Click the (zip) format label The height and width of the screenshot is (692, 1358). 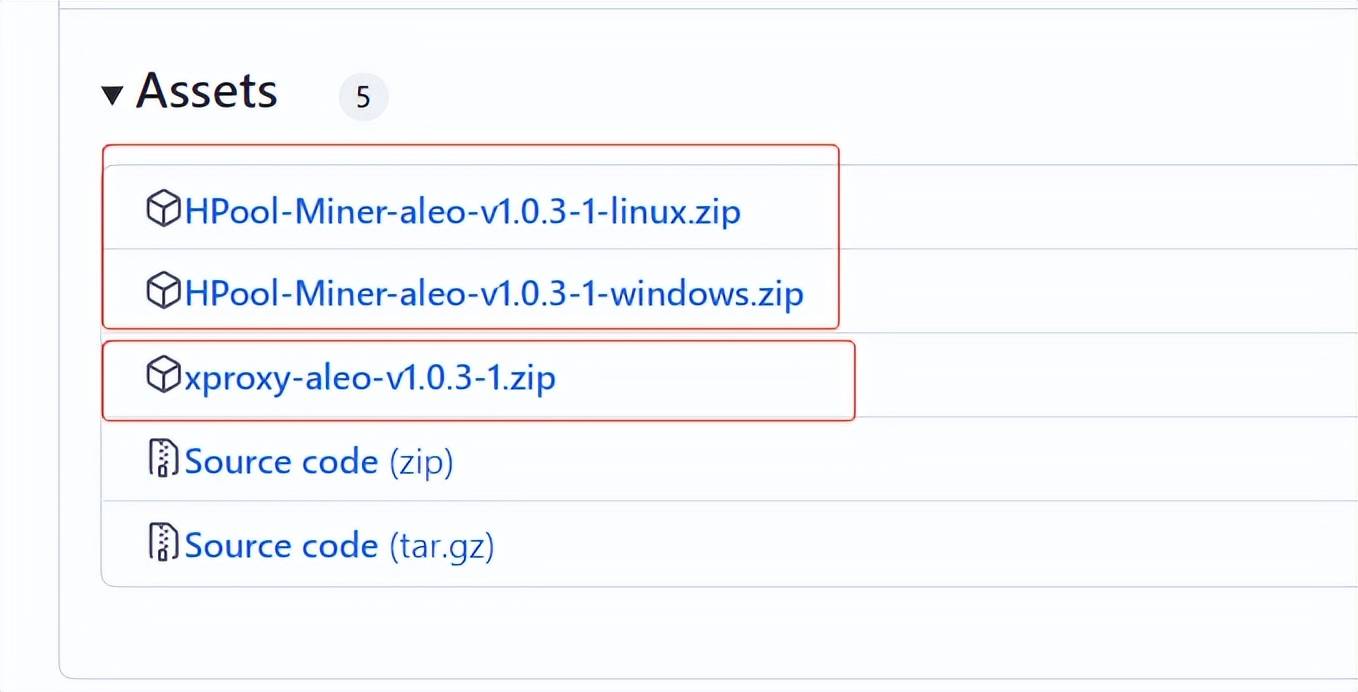[420, 462]
